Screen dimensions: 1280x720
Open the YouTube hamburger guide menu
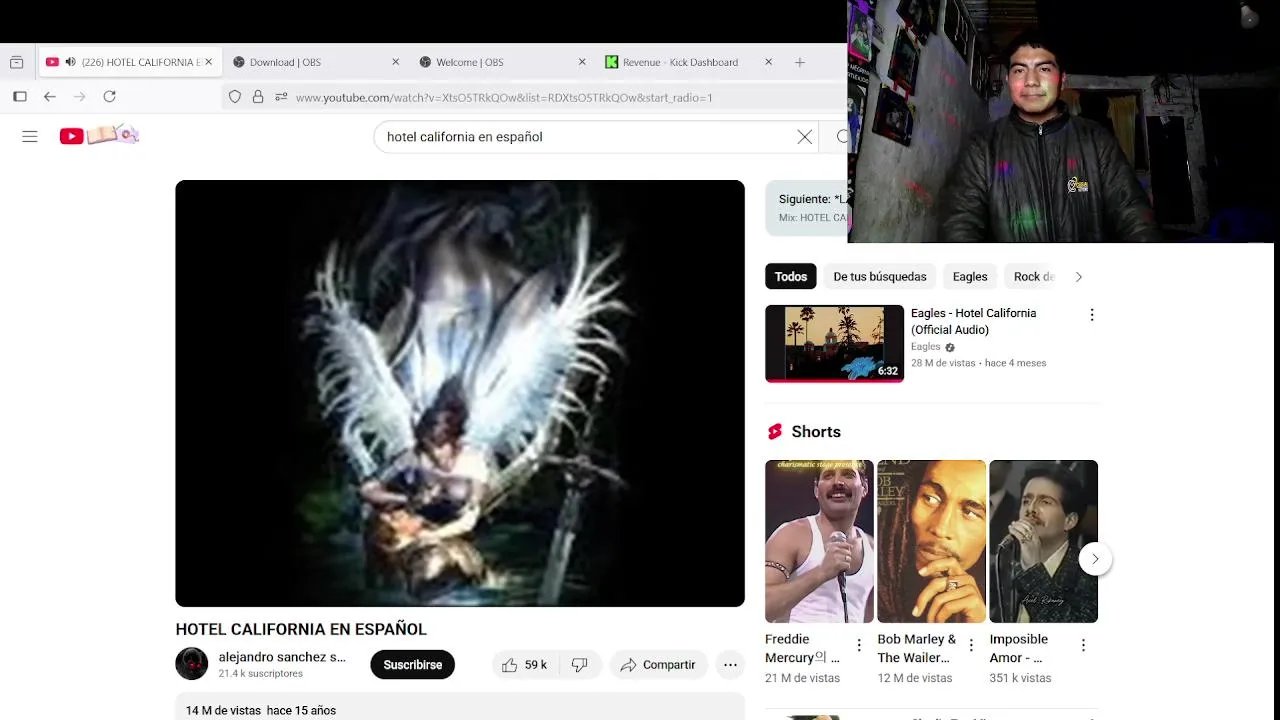(30, 136)
